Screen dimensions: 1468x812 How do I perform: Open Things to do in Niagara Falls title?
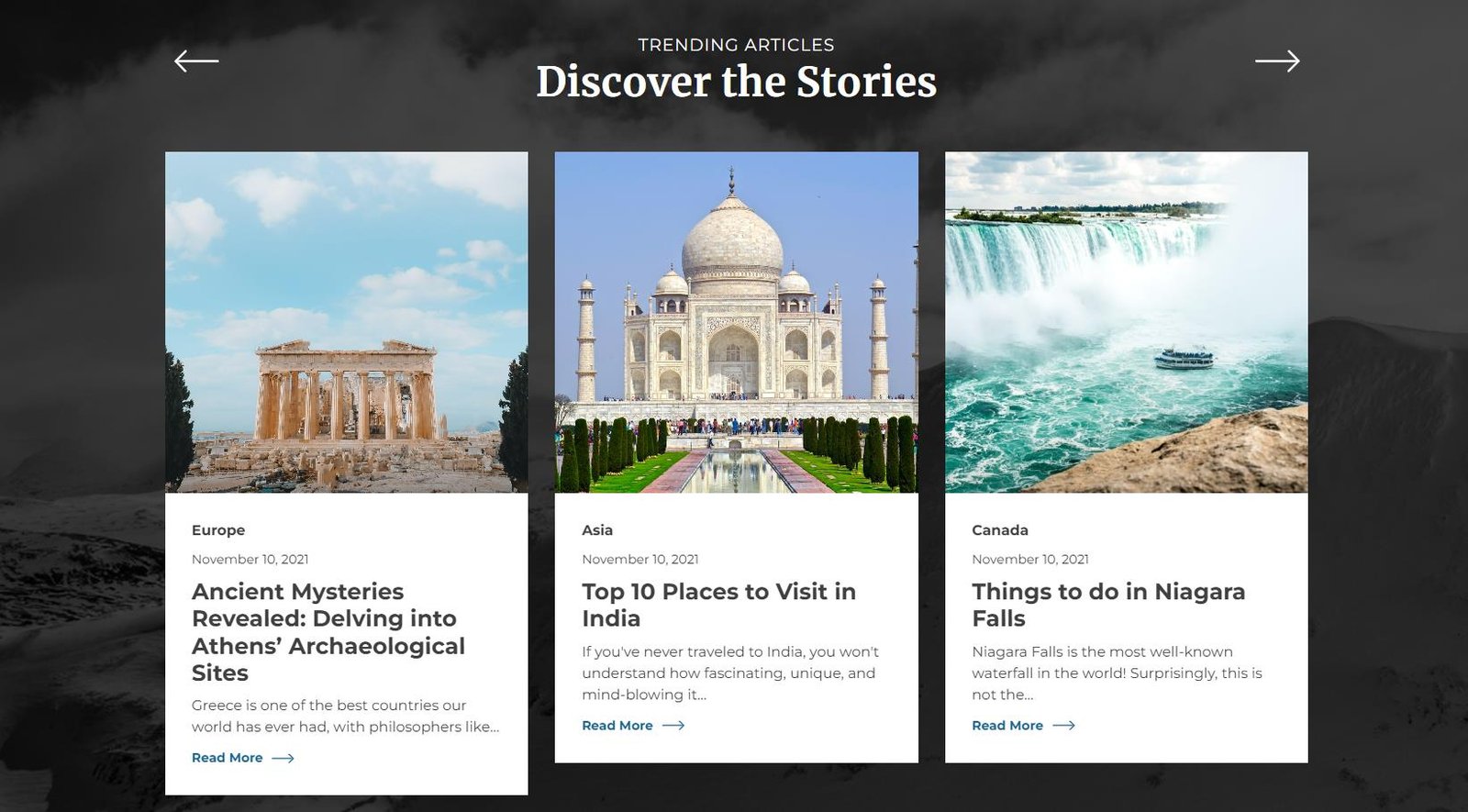point(1108,605)
